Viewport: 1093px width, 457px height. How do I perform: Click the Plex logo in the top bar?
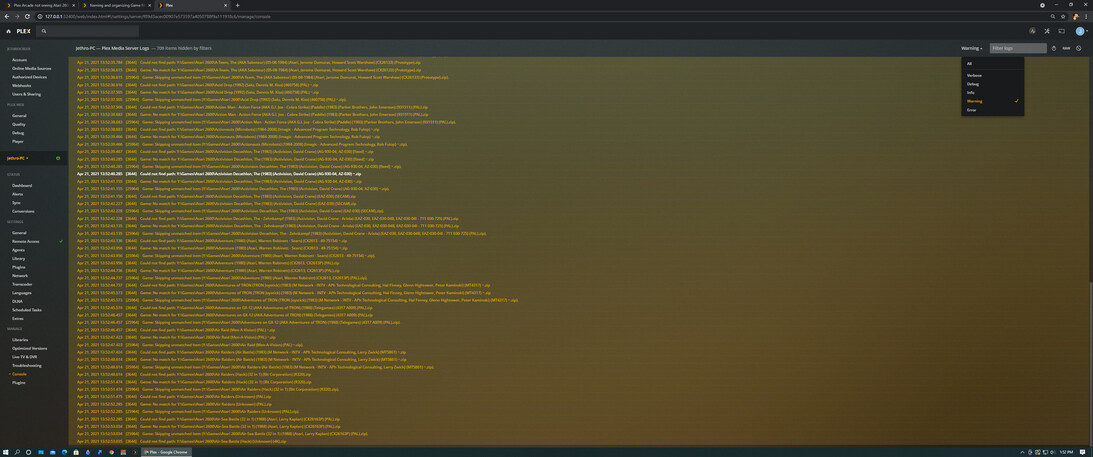23,31
